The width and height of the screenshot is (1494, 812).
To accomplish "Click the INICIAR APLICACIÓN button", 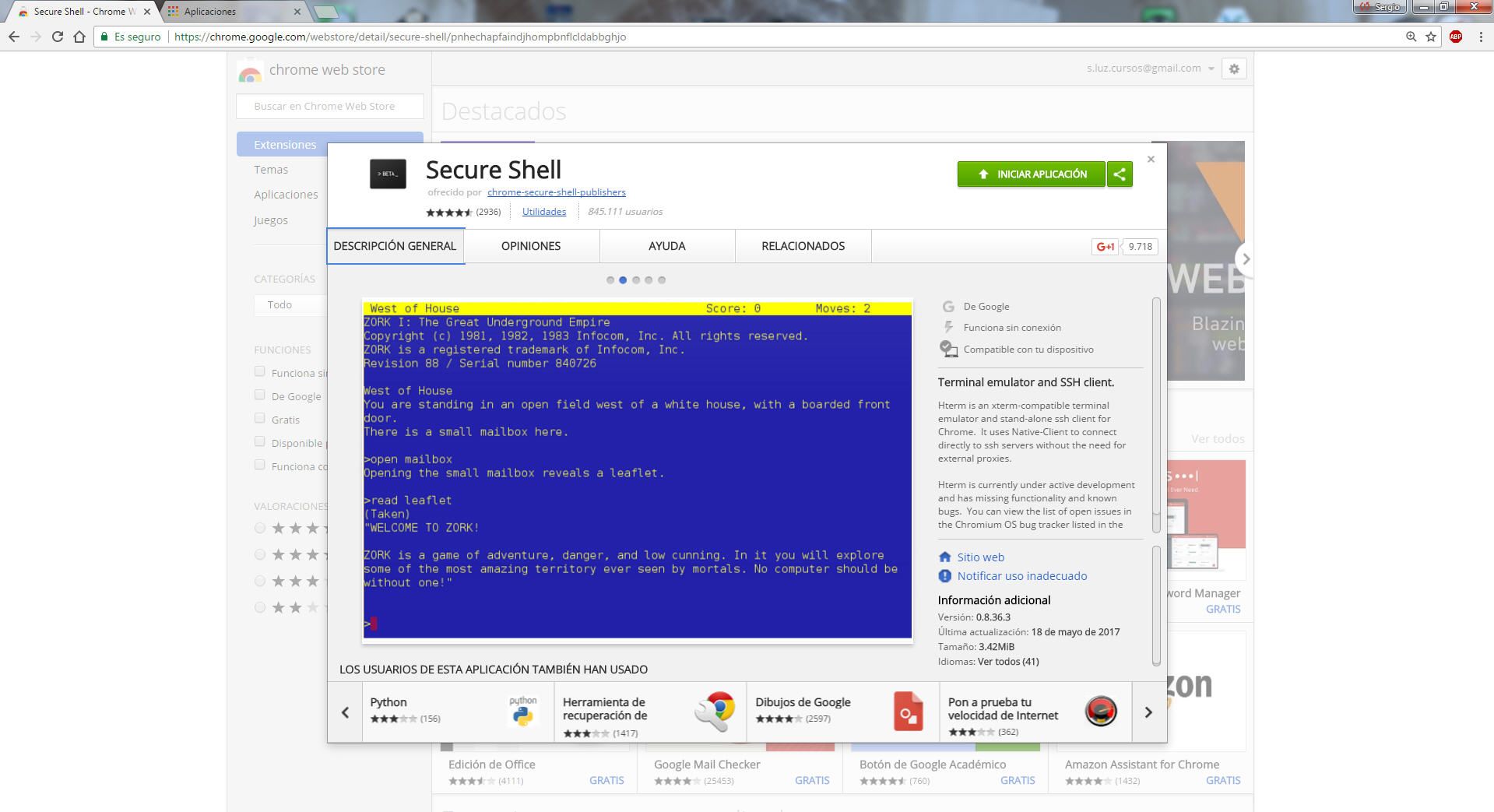I will pyautogui.click(x=1032, y=174).
